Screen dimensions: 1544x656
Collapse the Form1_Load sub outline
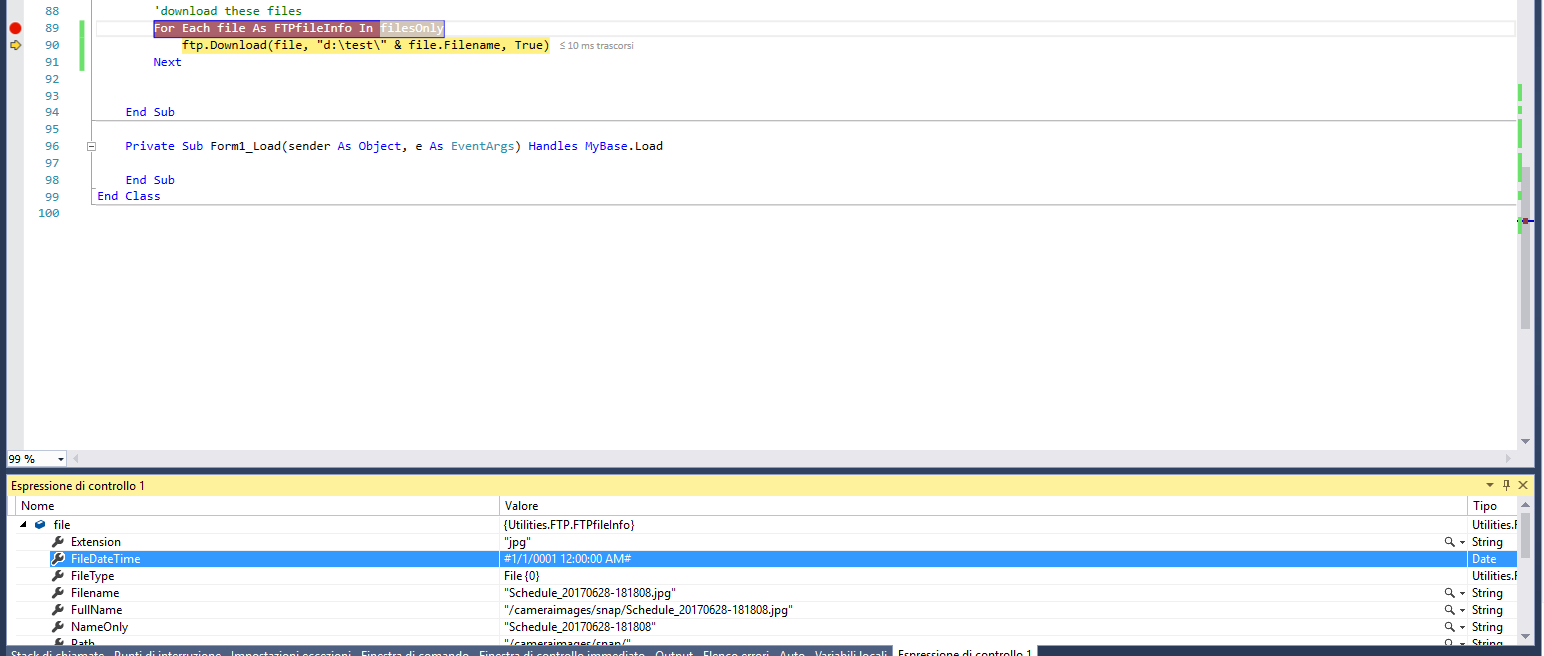pyautogui.click(x=91, y=146)
